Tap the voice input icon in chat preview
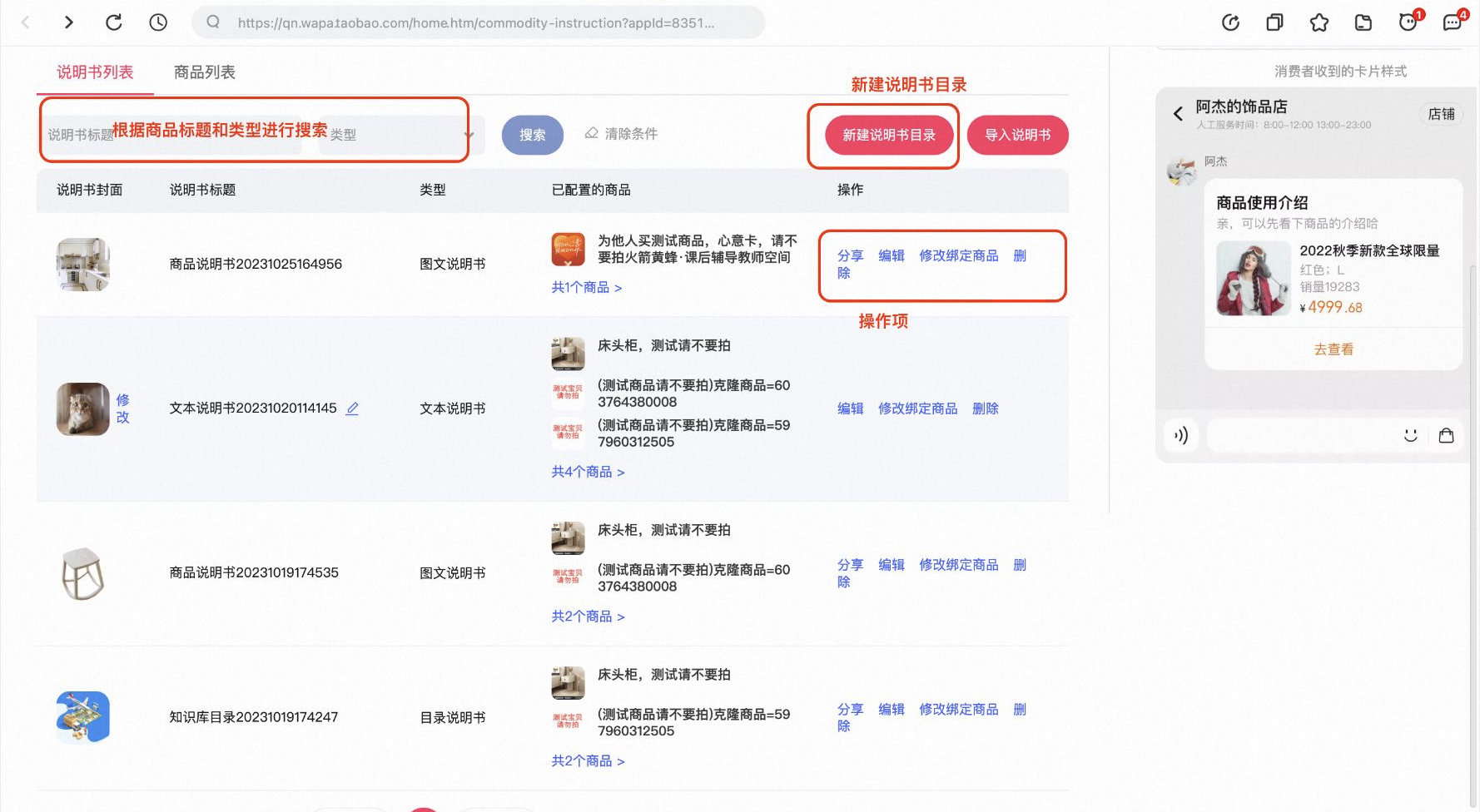Image resolution: width=1480 pixels, height=812 pixels. point(1181,435)
